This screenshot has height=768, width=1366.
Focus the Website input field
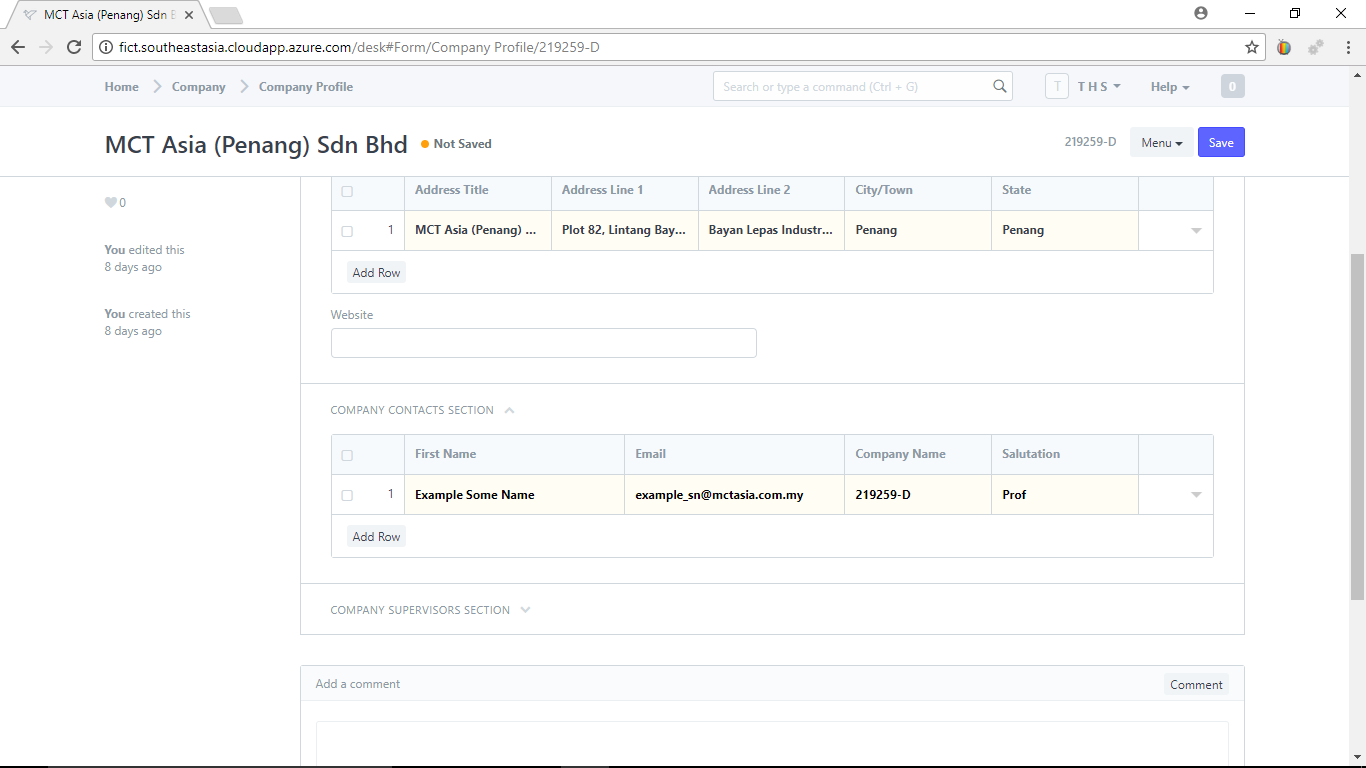(544, 343)
